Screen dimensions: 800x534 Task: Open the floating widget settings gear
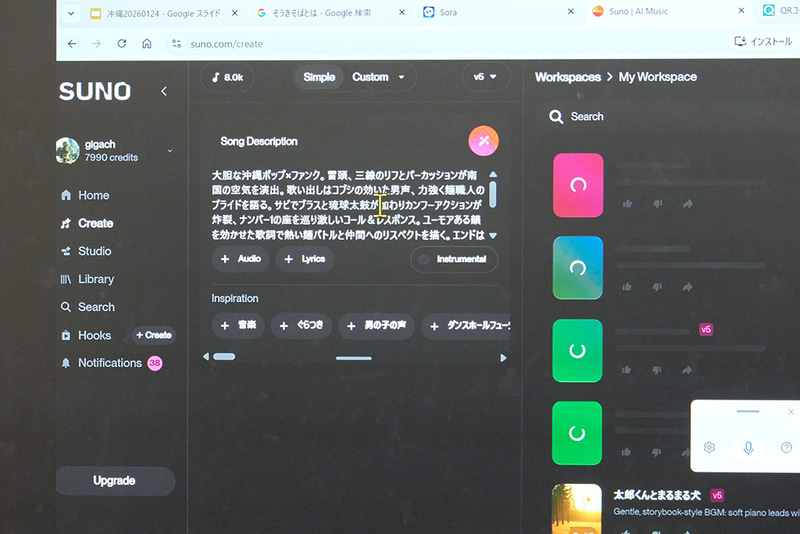[709, 448]
